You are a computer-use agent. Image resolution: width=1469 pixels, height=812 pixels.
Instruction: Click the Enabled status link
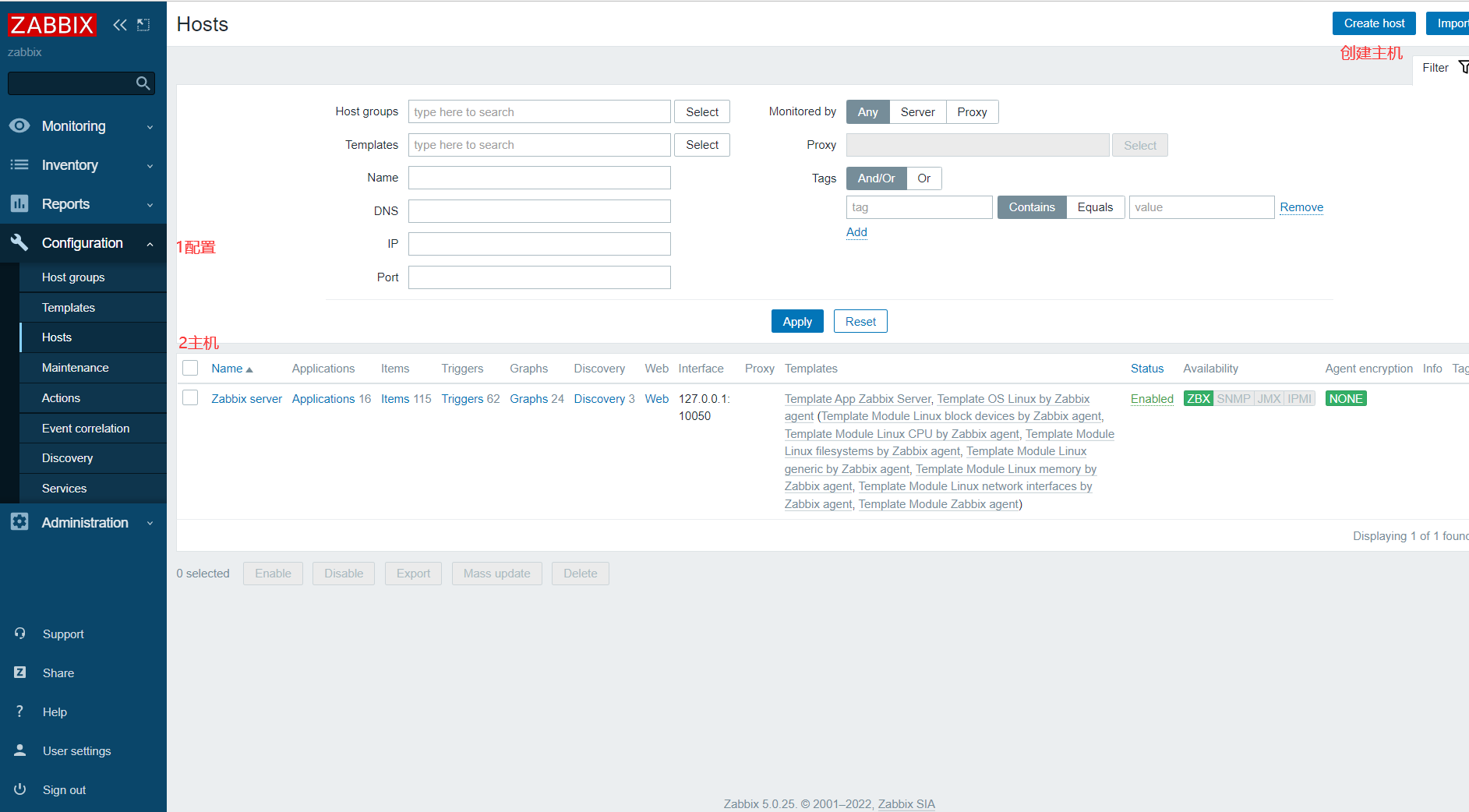click(1152, 399)
